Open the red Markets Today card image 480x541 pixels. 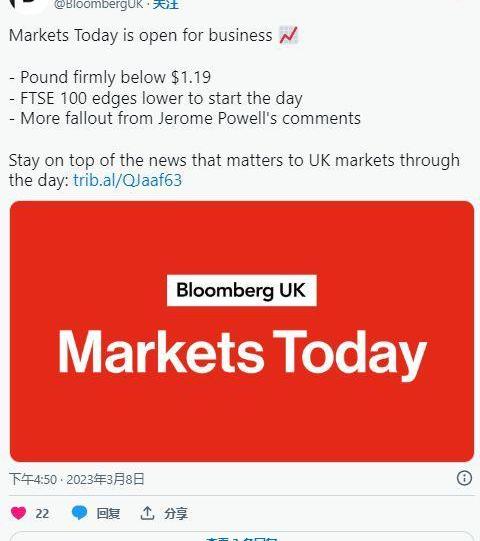tap(242, 331)
